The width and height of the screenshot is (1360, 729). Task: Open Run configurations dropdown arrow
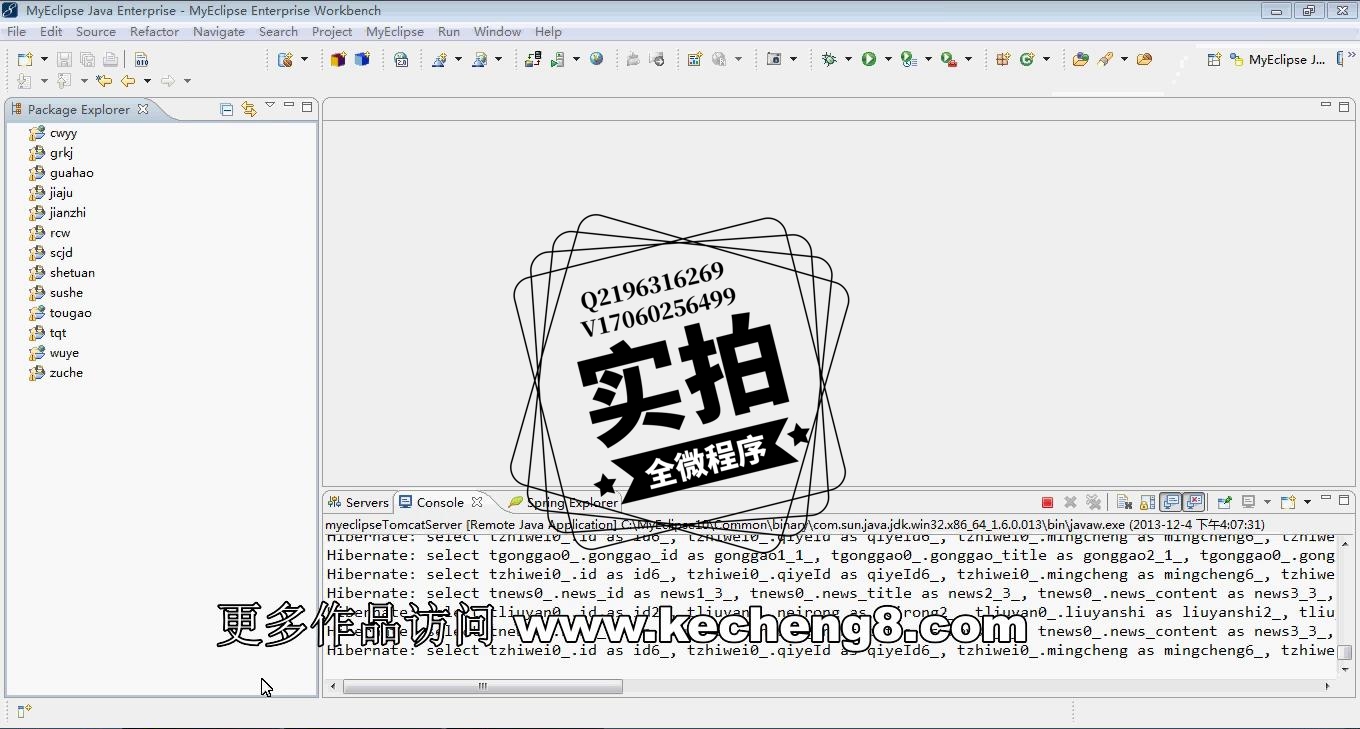coord(888,60)
